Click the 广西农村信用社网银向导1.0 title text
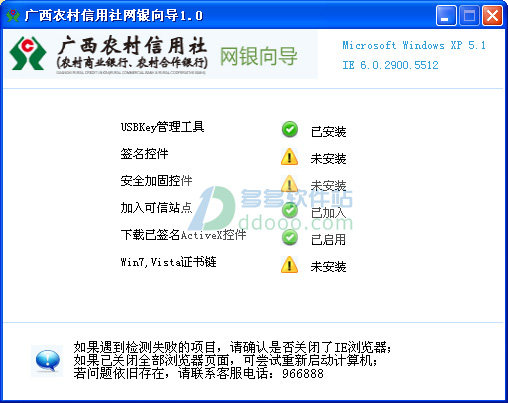508x403 pixels. [x=114, y=16]
